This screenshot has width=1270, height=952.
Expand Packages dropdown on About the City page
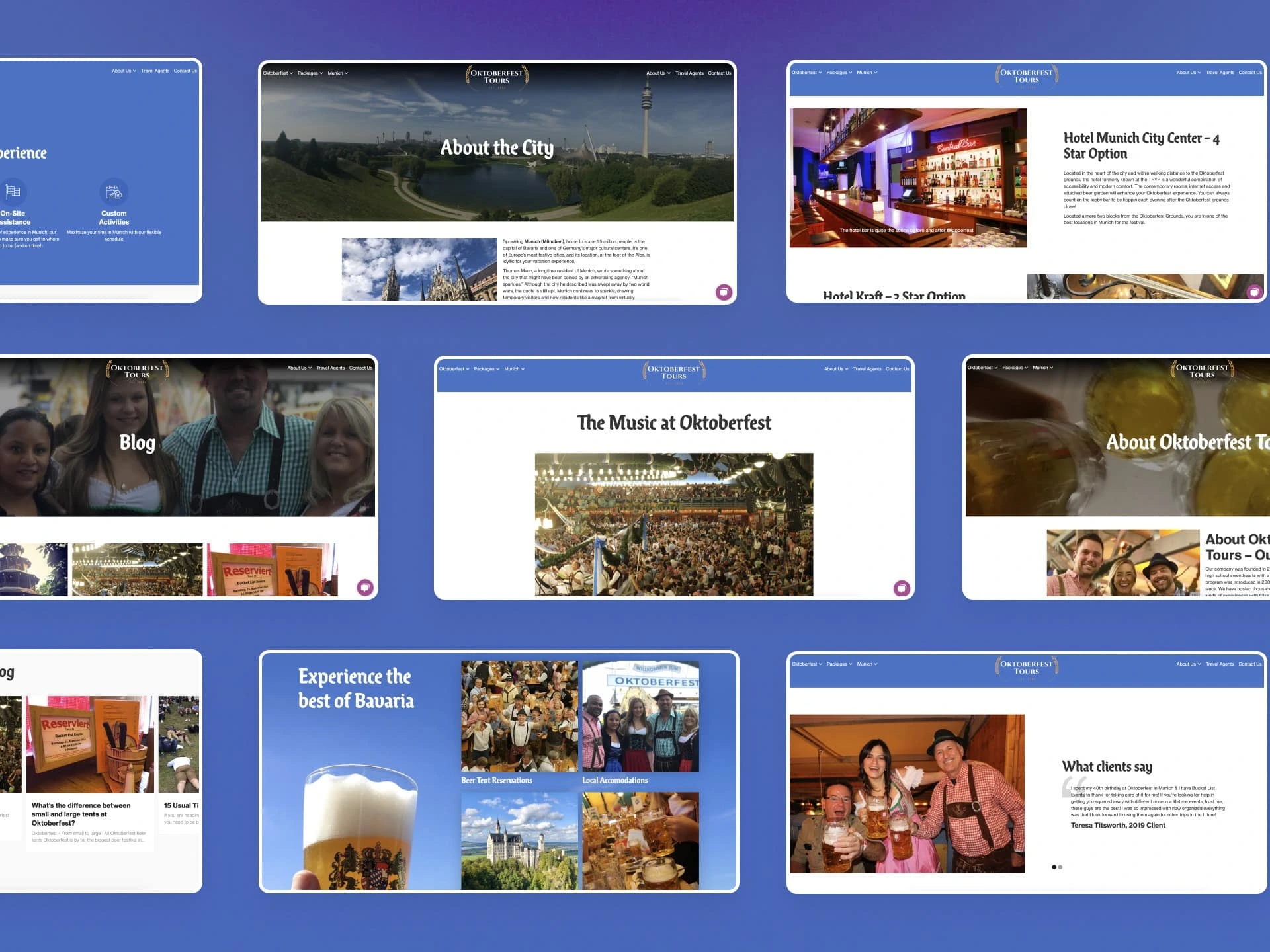point(310,73)
